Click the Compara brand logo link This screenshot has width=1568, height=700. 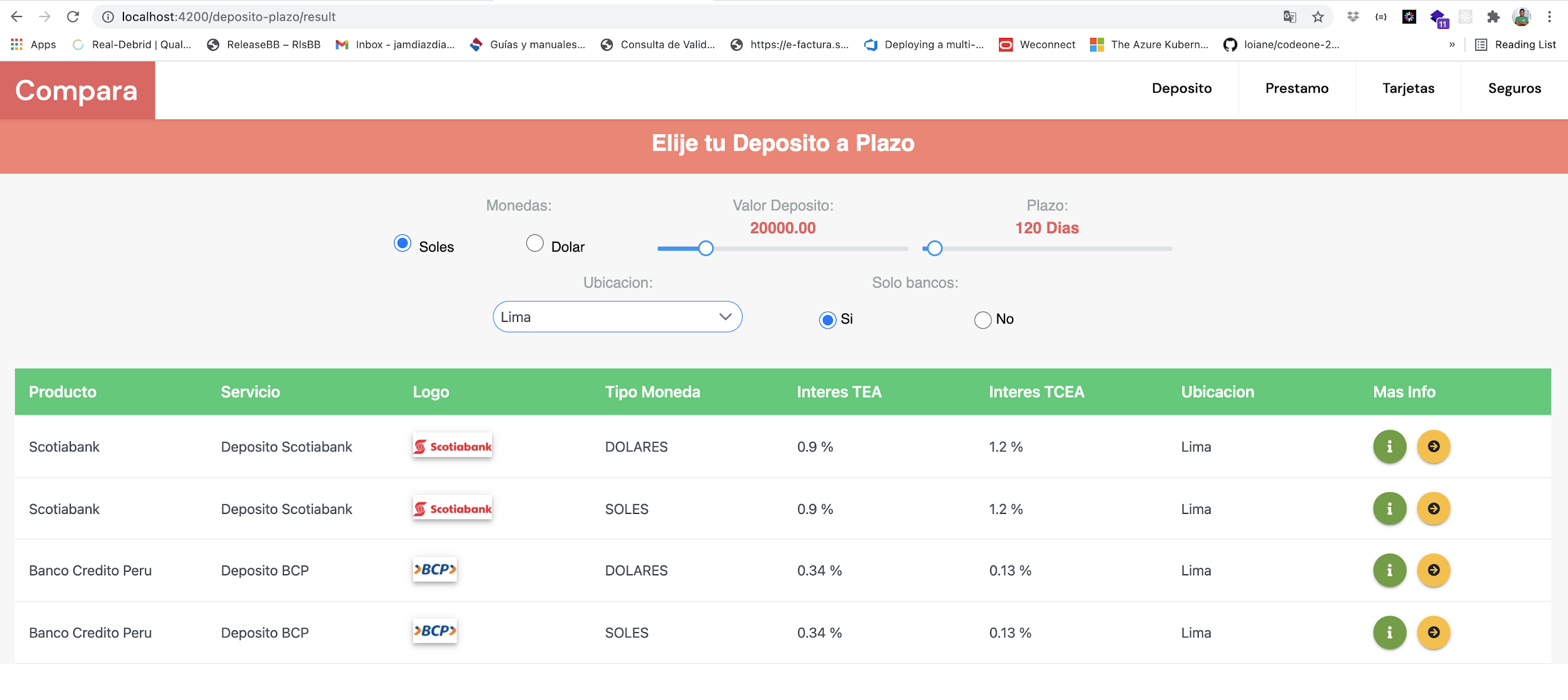point(77,90)
